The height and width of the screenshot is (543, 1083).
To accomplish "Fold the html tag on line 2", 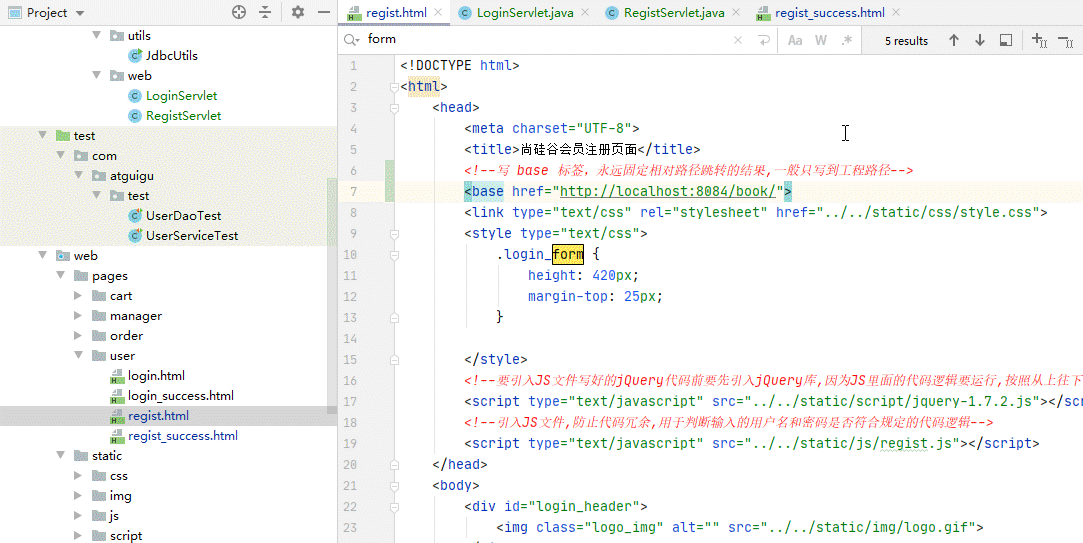I will 395,86.
